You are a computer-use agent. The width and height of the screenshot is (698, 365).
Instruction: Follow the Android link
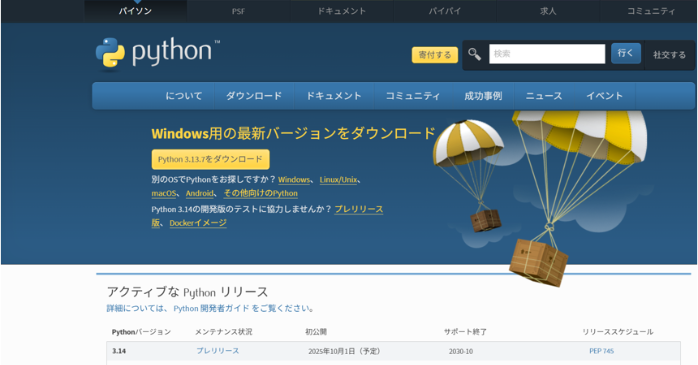pyautogui.click(x=199, y=193)
